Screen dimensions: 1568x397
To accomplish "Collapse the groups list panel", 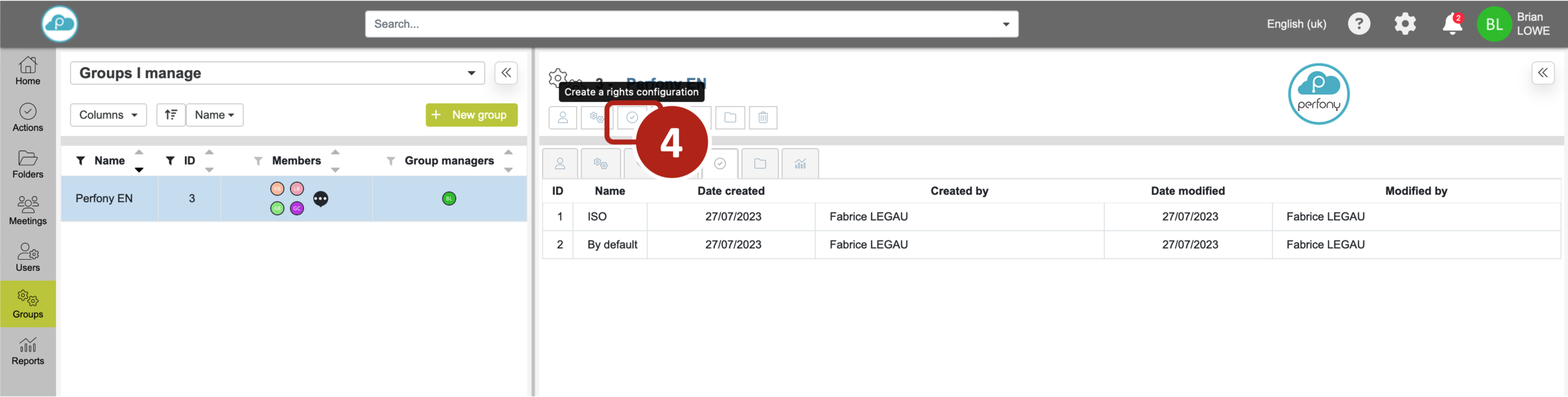I will pyautogui.click(x=506, y=73).
